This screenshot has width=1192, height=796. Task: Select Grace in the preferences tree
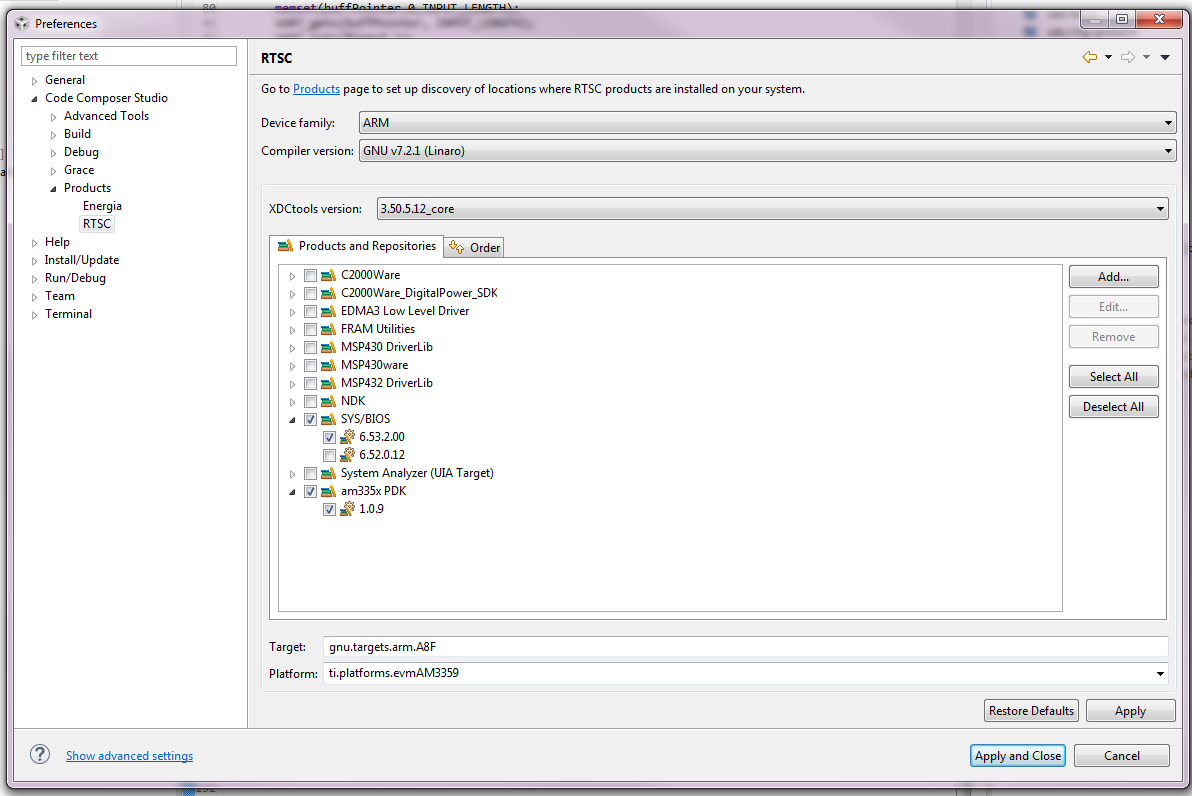79,170
